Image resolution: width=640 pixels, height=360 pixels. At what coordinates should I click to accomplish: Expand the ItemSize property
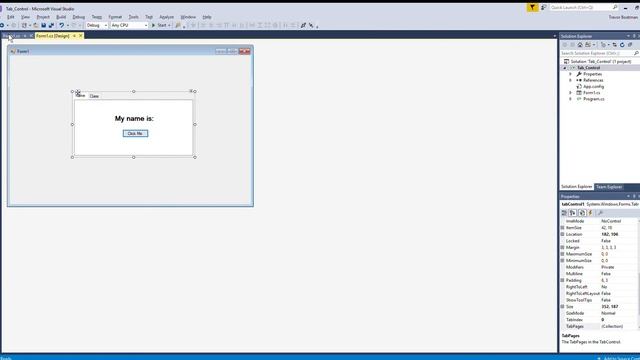(562, 228)
